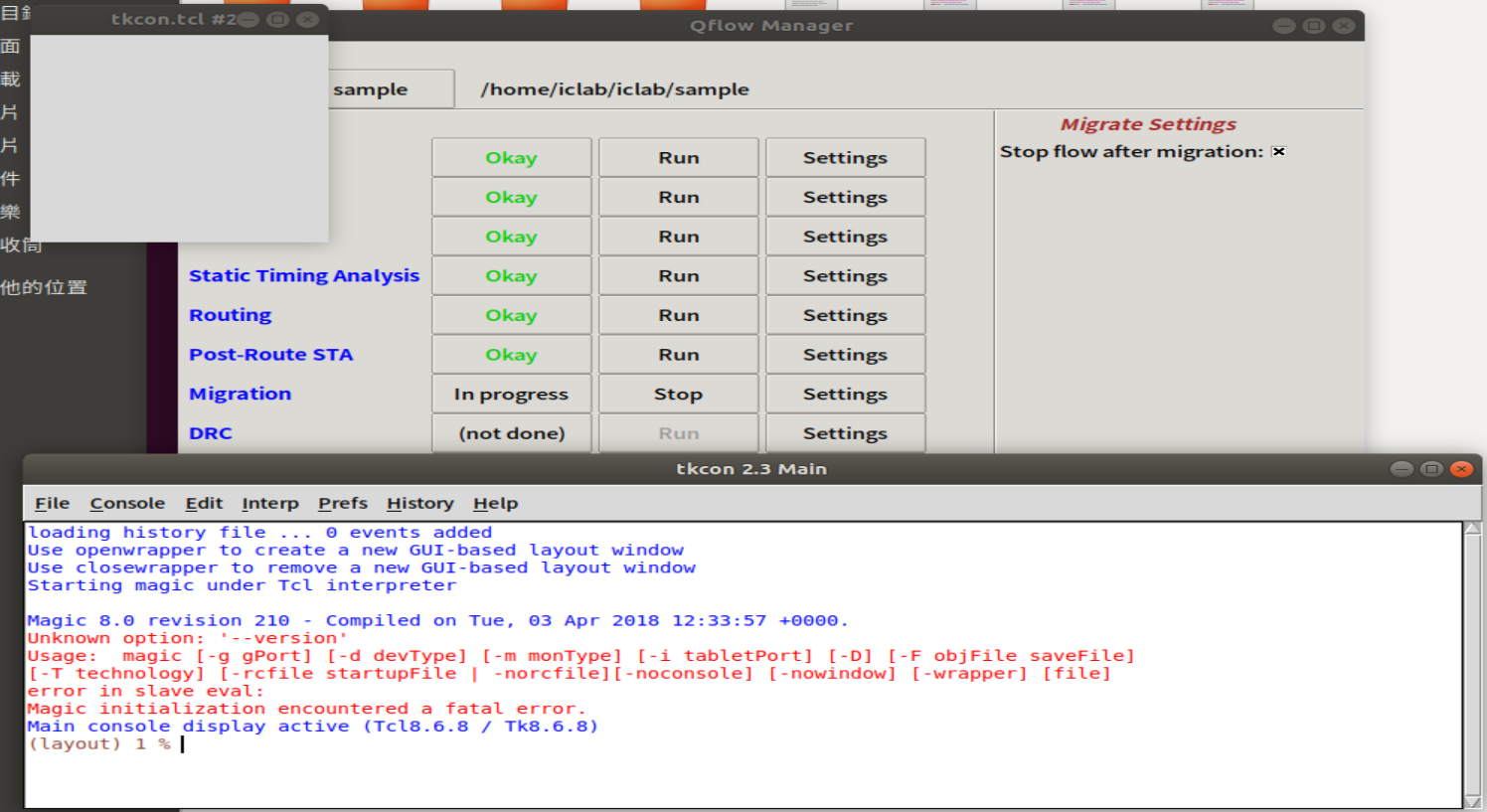Toggle the Stop flow after migration checkbox
This screenshot has width=1487, height=812.
click(x=1278, y=151)
